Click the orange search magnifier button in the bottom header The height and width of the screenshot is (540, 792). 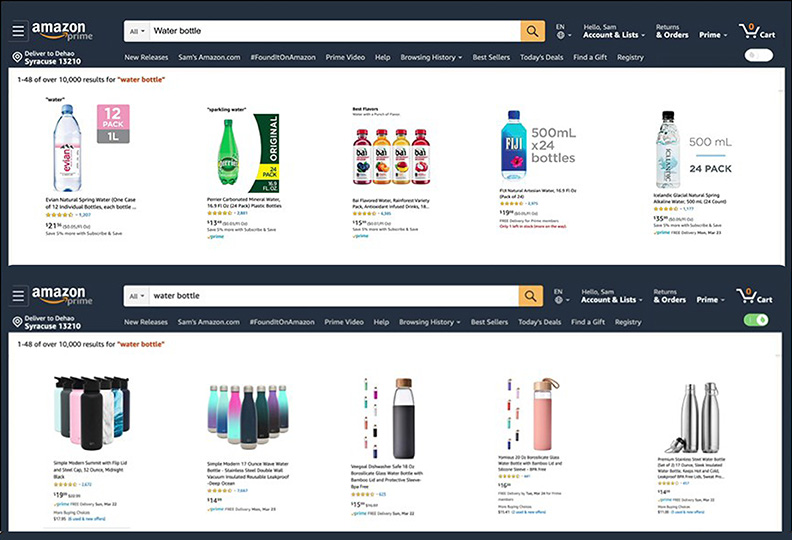click(x=530, y=296)
